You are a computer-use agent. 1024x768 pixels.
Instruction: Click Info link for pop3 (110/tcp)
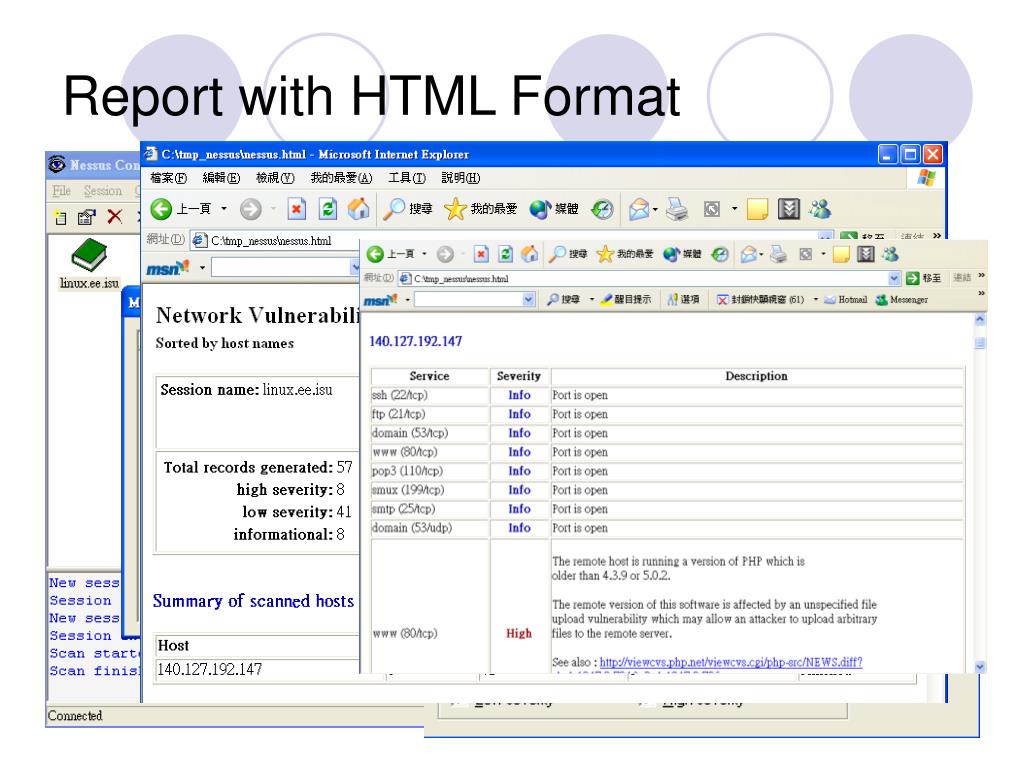click(x=519, y=471)
